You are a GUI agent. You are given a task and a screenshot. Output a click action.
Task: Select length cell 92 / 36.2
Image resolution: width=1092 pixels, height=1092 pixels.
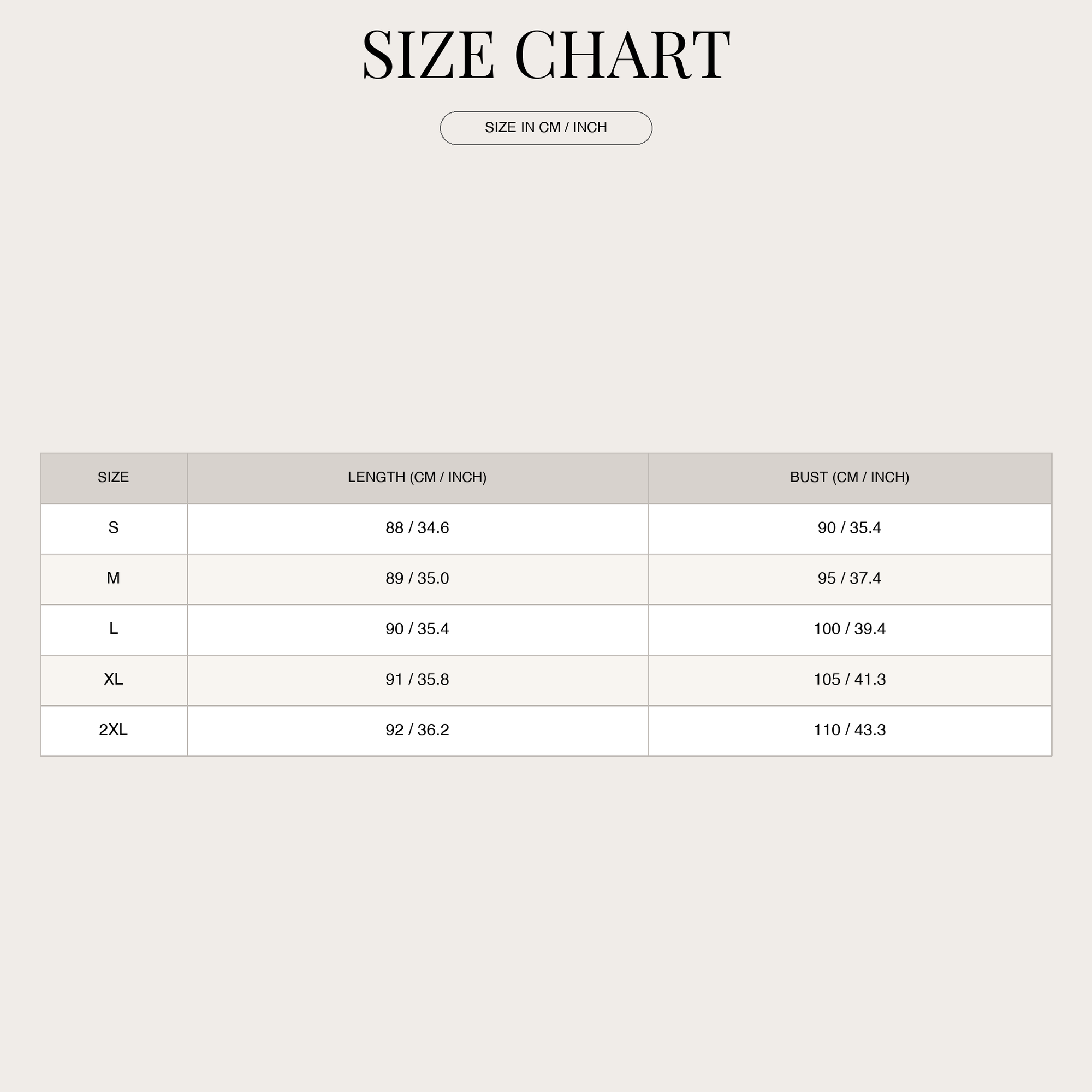[418, 730]
